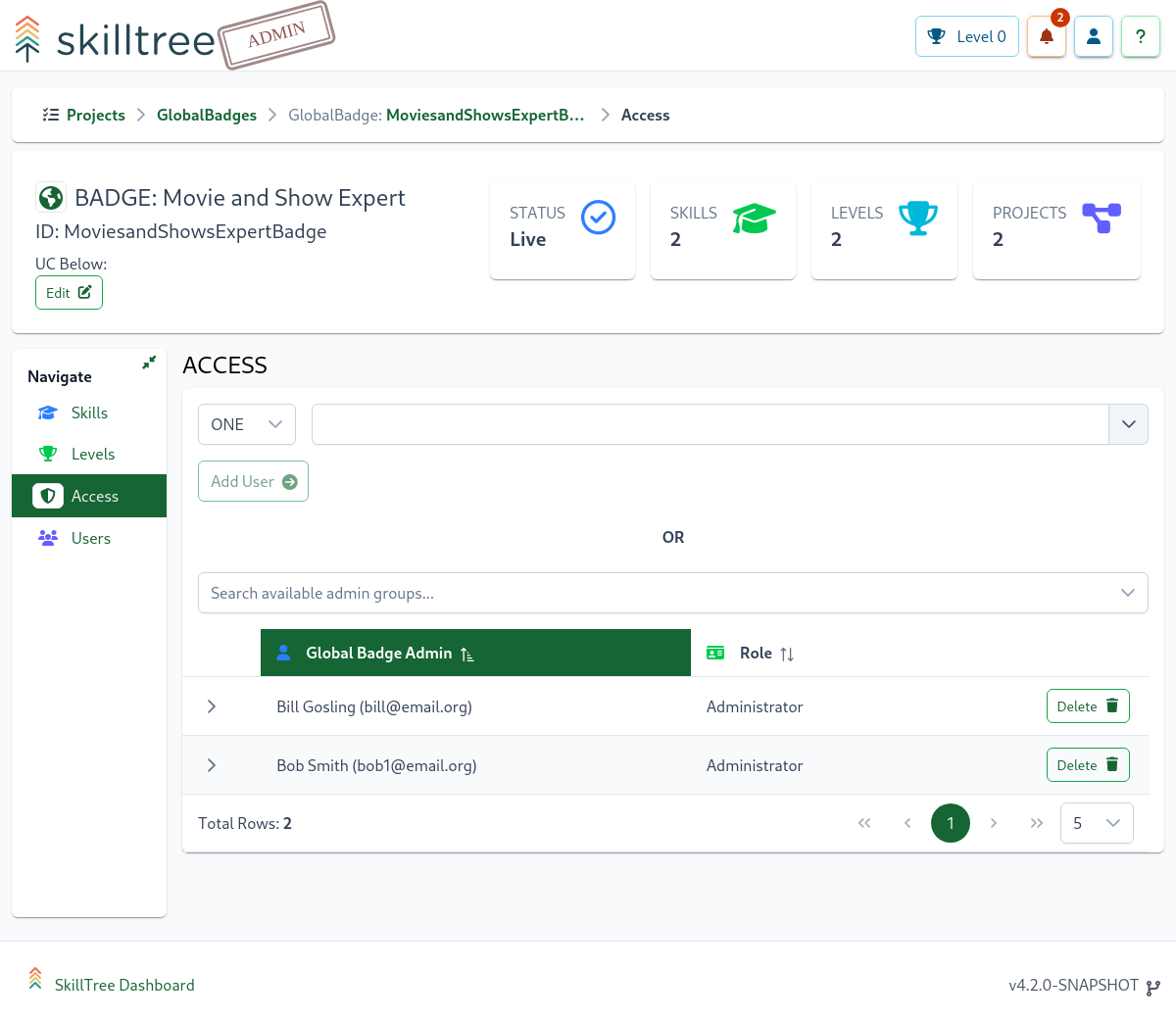The height and width of the screenshot is (1020, 1176).
Task: Click the Projects network icon
Action: pos(1101,218)
